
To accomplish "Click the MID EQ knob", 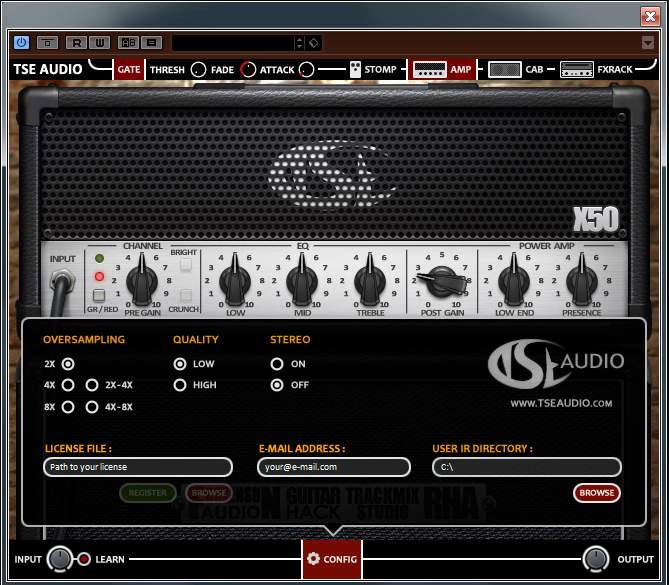I will click(302, 281).
